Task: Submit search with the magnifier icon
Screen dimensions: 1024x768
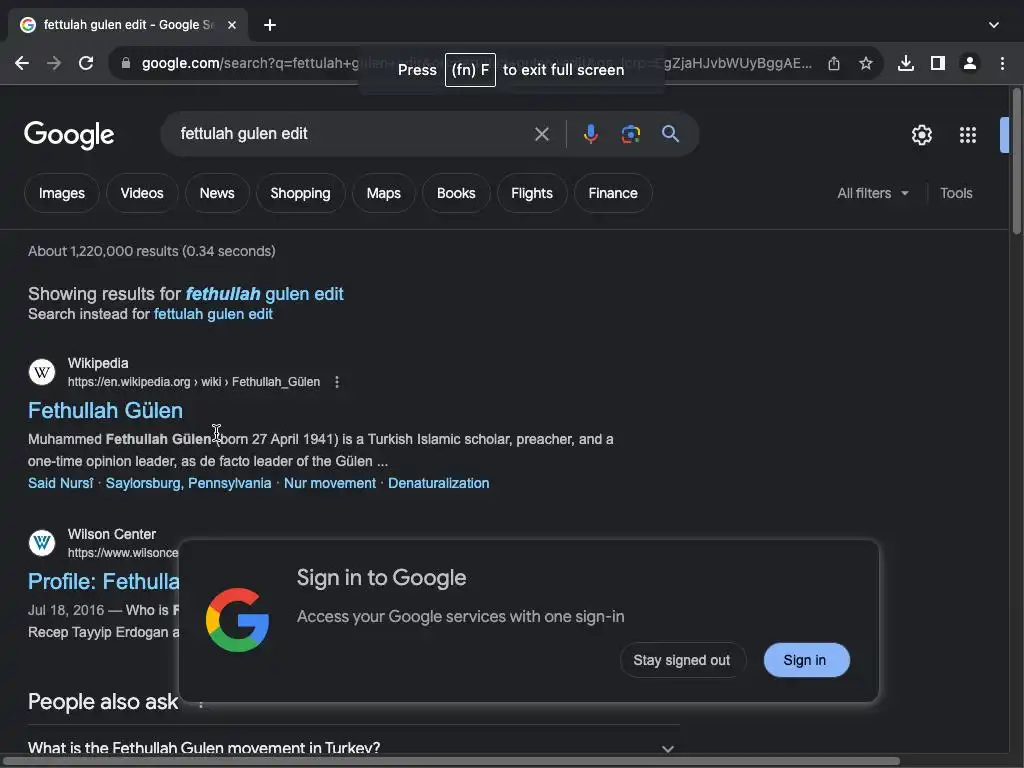Action: 670,134
